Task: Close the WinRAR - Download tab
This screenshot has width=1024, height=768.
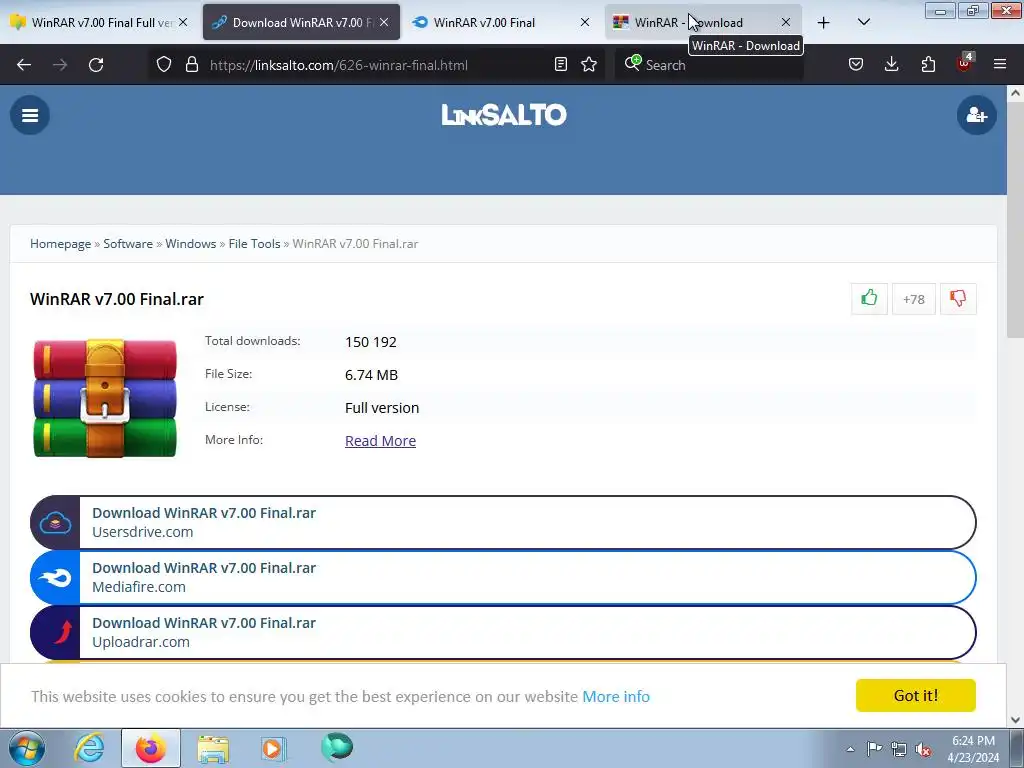Action: [786, 22]
